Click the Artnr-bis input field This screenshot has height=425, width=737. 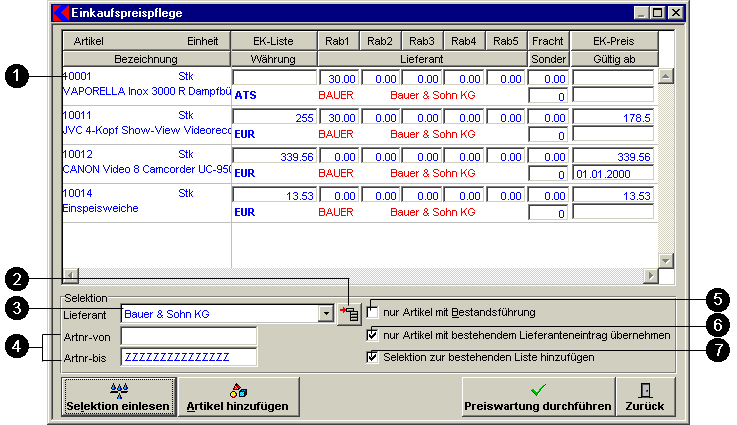click(x=189, y=357)
